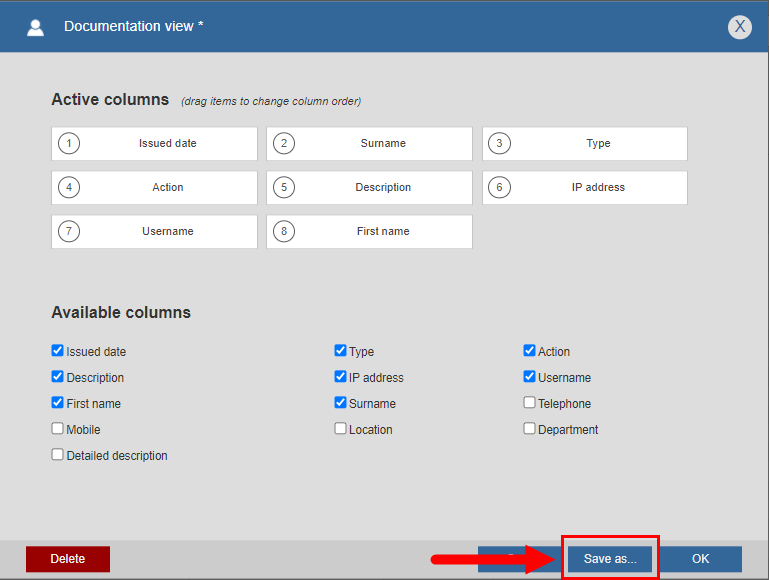Select the Surname active column tile
Screen dimensions: 769x580
(369, 143)
